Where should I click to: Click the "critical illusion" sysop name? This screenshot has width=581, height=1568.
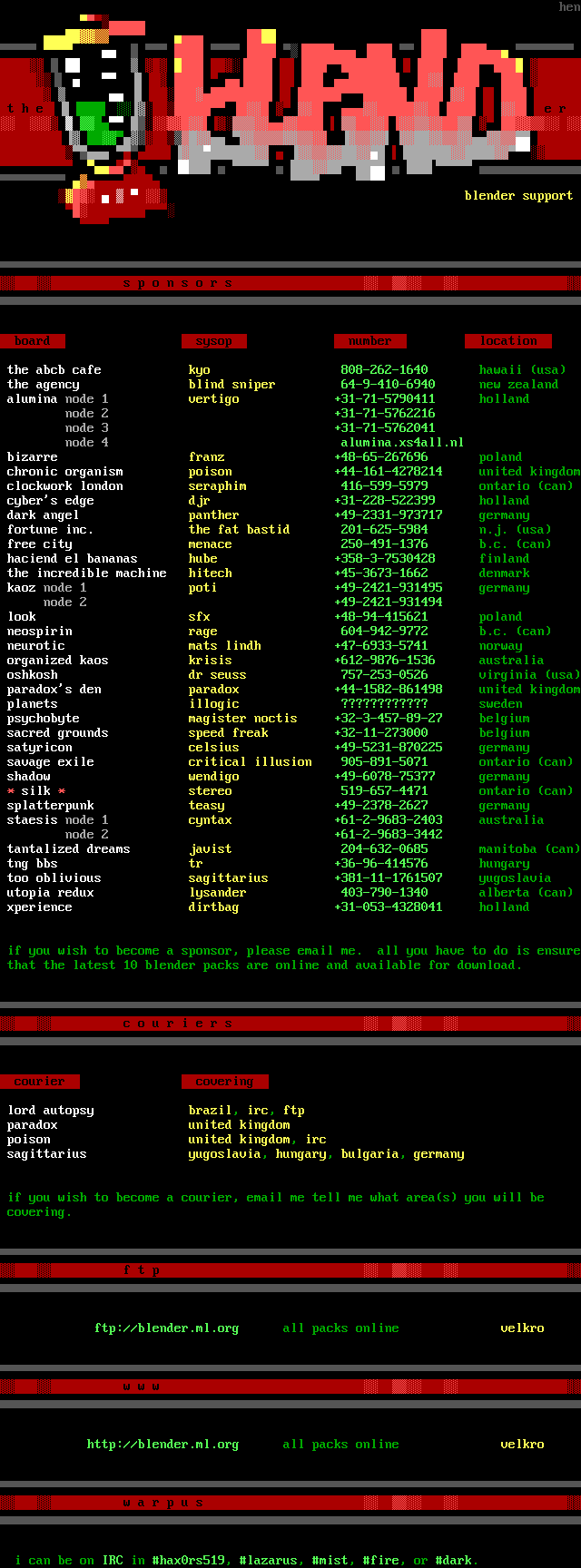[250, 762]
